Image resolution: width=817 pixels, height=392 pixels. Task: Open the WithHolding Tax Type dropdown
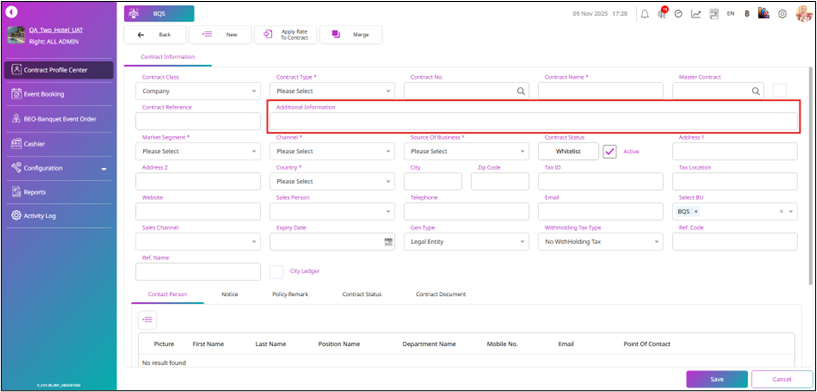600,242
